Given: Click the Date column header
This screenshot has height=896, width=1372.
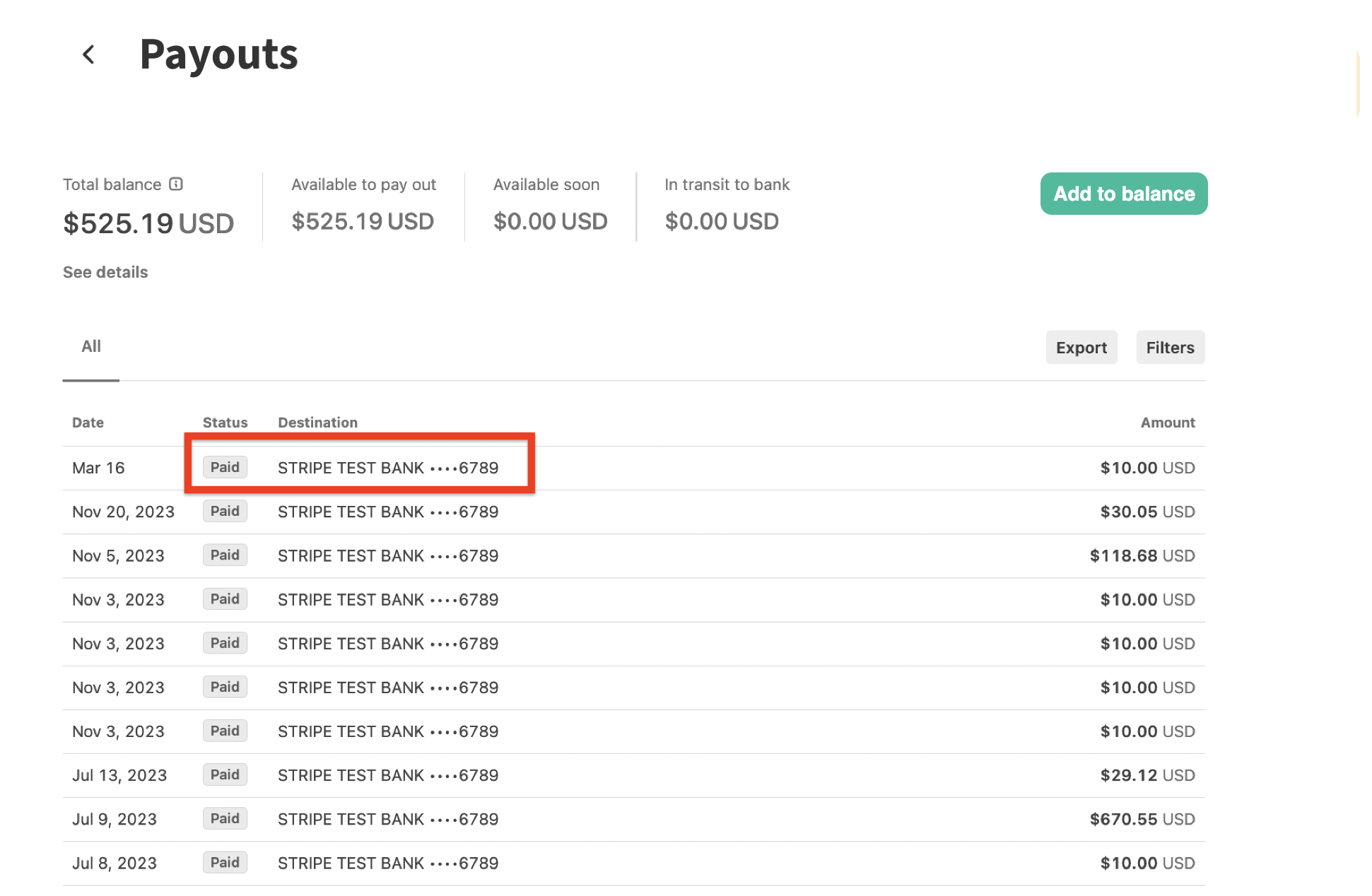Looking at the screenshot, I should 88,423.
